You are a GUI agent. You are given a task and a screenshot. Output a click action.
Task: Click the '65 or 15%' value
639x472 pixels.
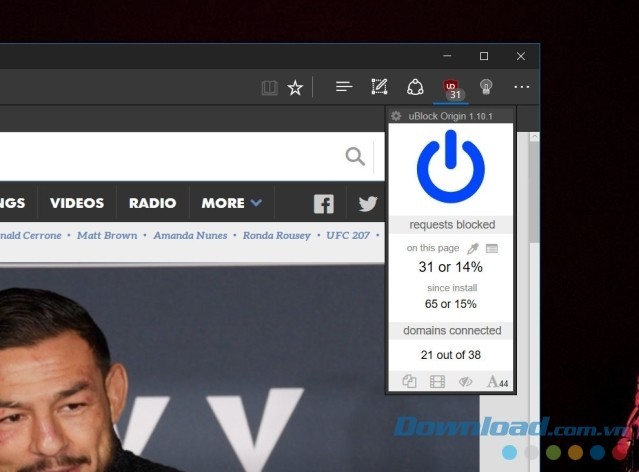(x=450, y=304)
